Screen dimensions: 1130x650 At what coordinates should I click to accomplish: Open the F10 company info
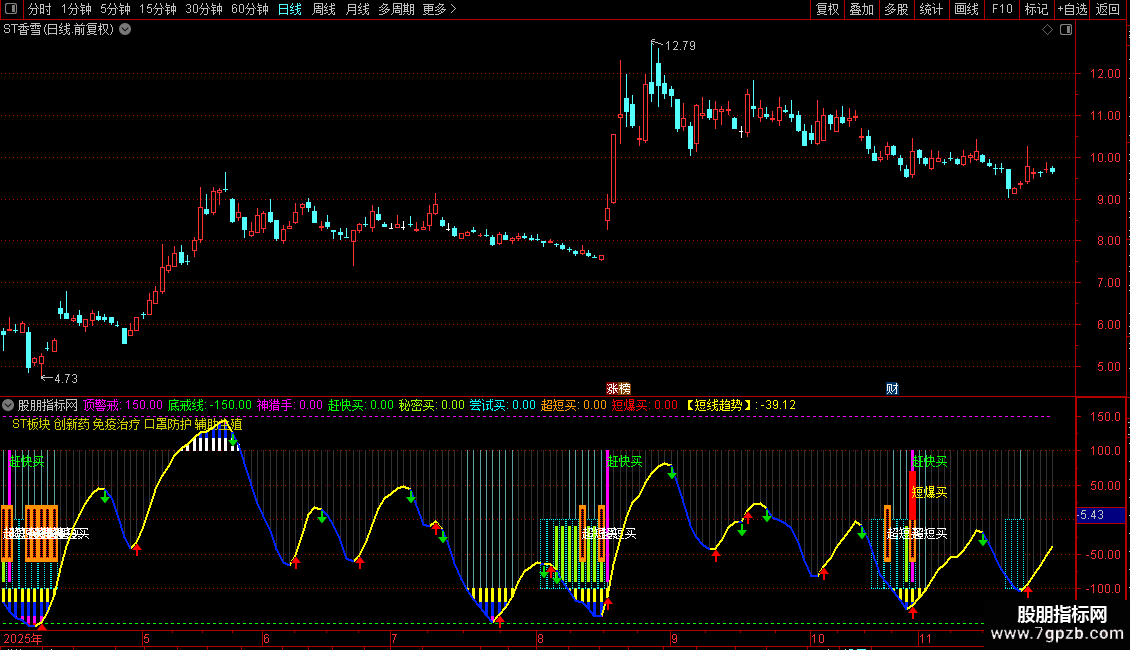(1001, 10)
